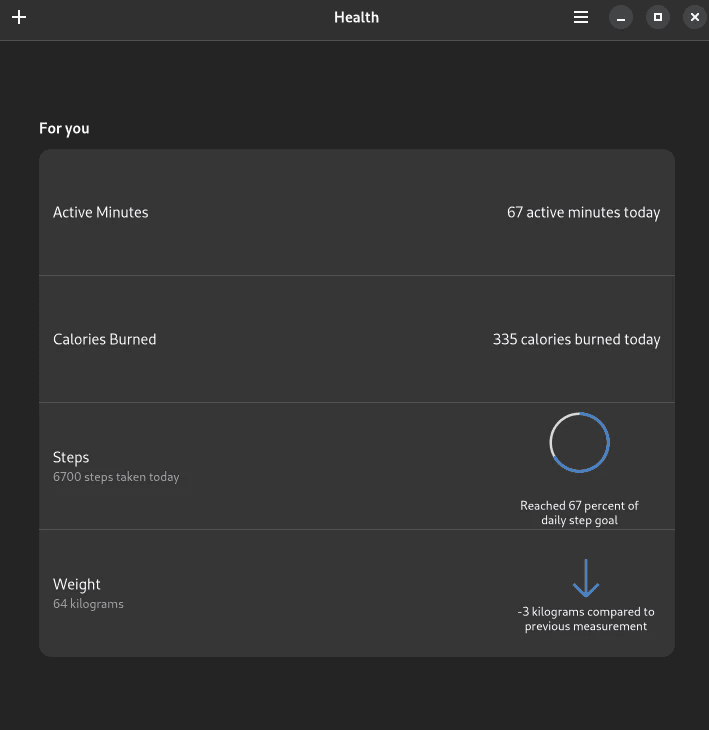Minimize the Health window
The image size is (709, 730).
(621, 17)
